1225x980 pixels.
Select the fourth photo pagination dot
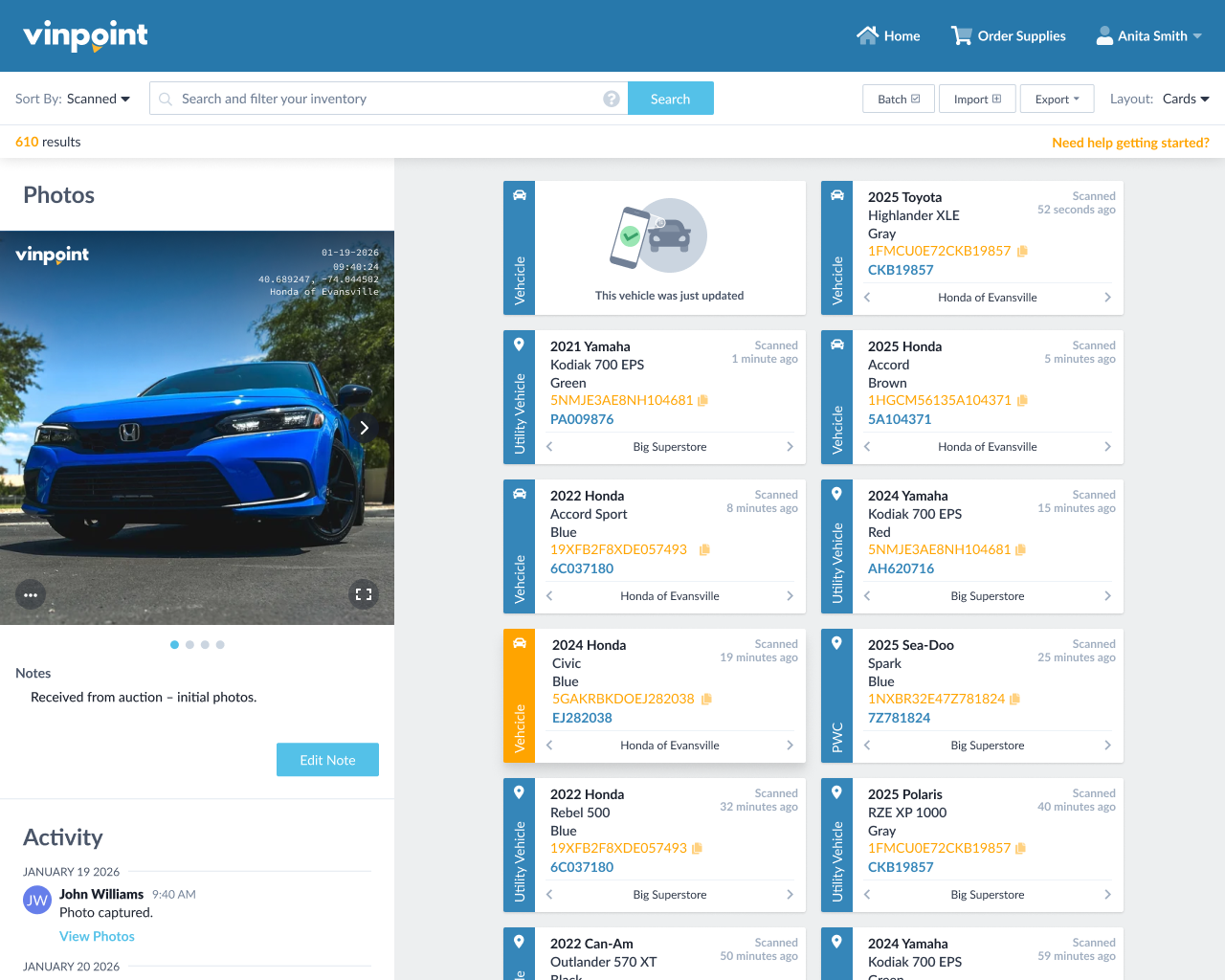coord(220,645)
